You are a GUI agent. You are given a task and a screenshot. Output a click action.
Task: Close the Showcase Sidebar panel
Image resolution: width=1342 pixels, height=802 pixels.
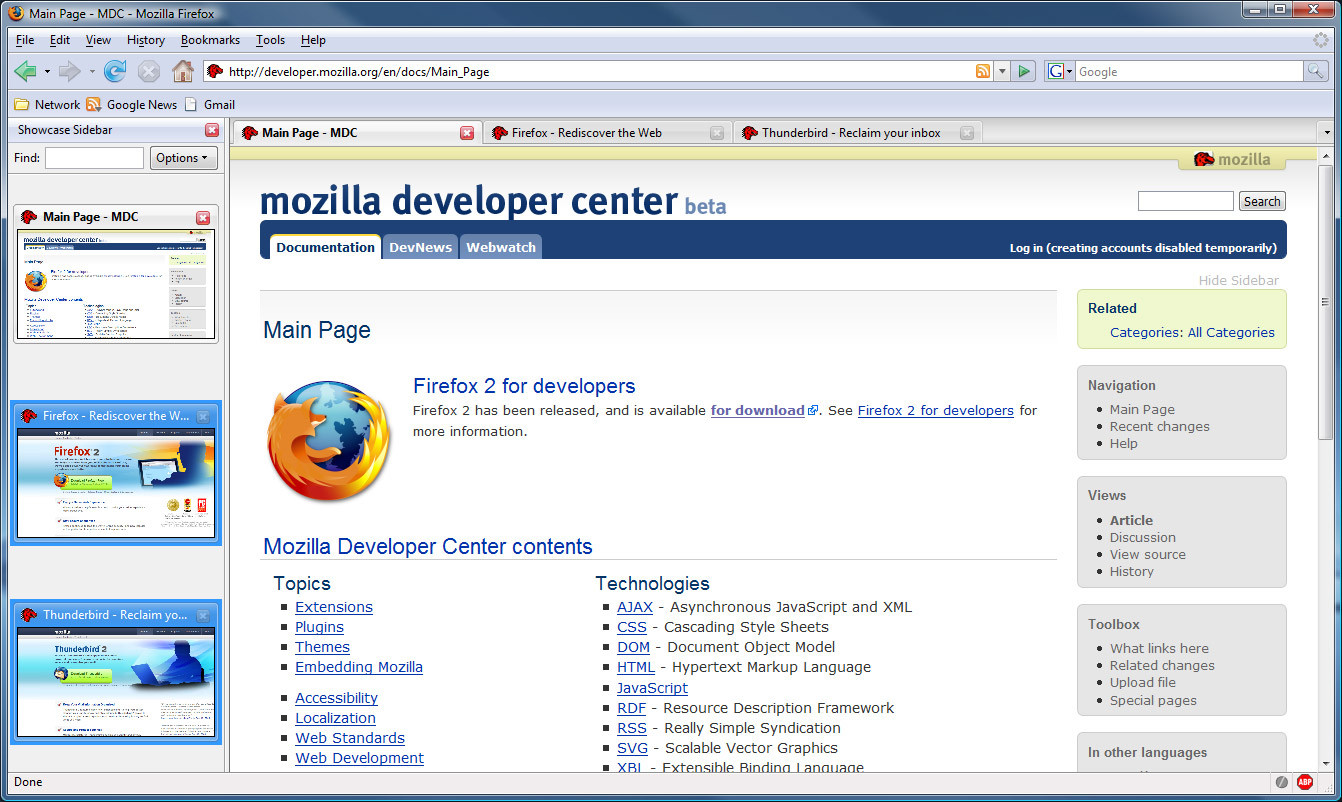tap(212, 130)
